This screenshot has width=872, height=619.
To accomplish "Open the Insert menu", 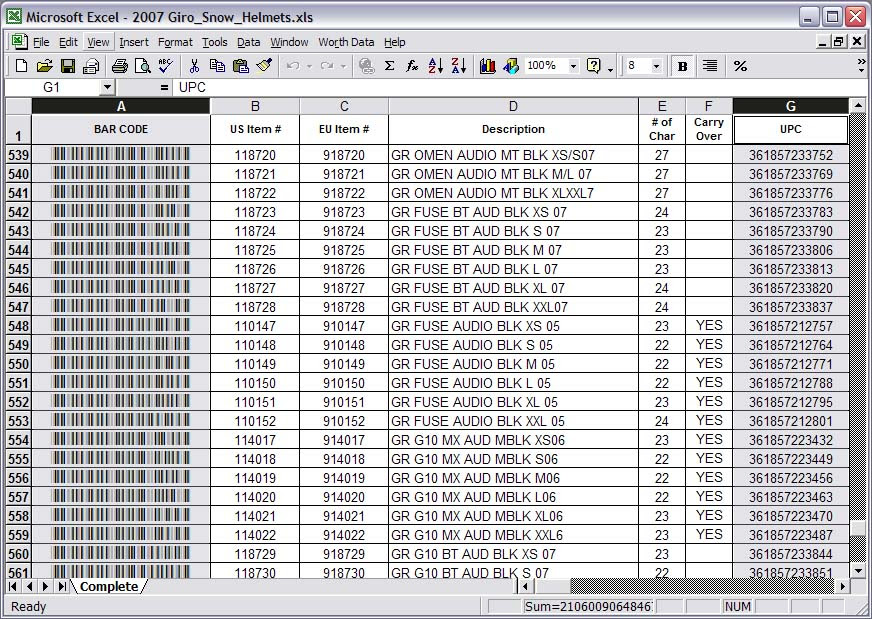I will (133, 42).
